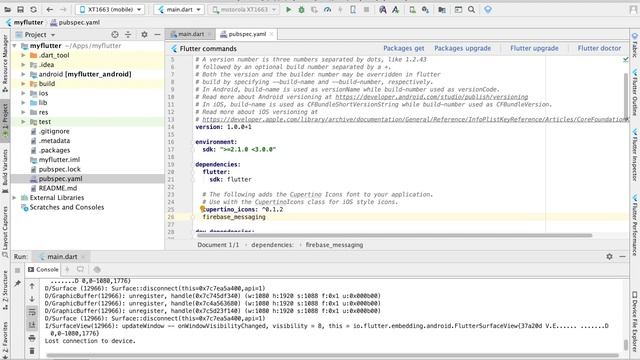The image size is (640, 360).
Task: Open the developer.android.com versioning link
Action: coord(431,97)
